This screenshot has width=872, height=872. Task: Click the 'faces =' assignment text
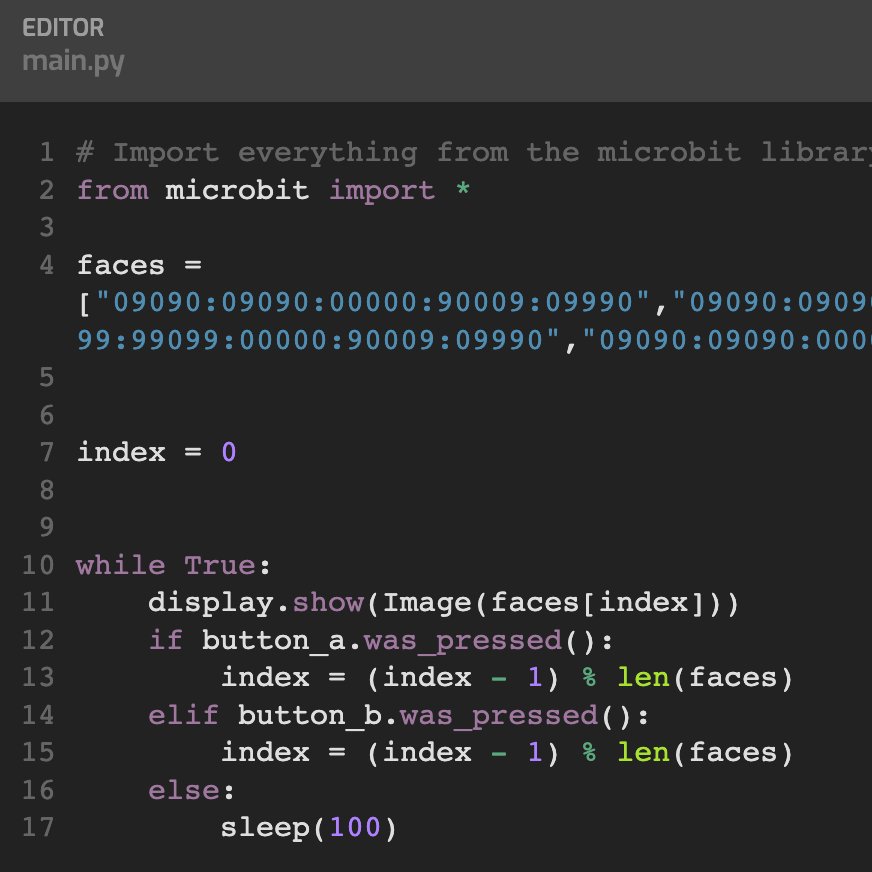(139, 265)
